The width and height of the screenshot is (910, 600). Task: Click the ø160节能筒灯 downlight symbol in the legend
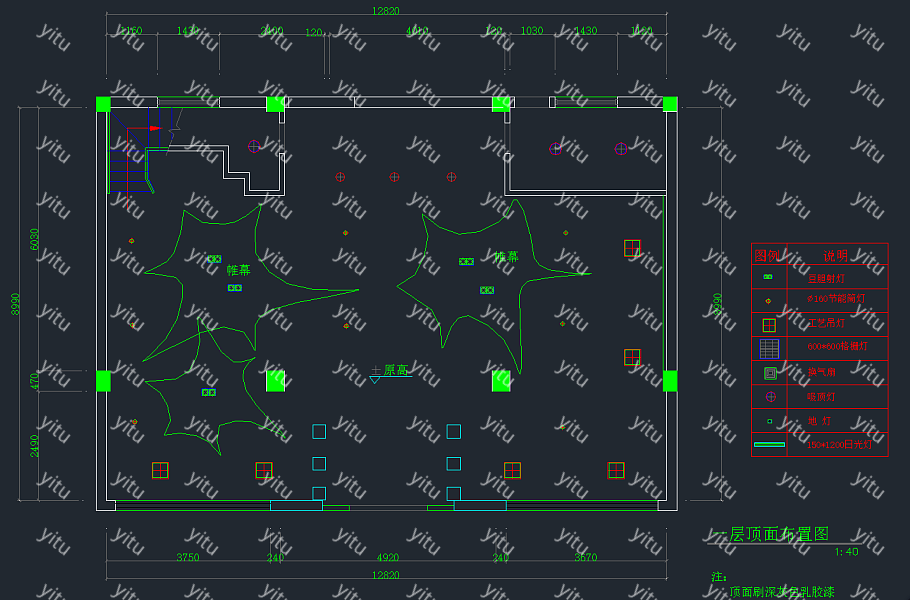768,301
